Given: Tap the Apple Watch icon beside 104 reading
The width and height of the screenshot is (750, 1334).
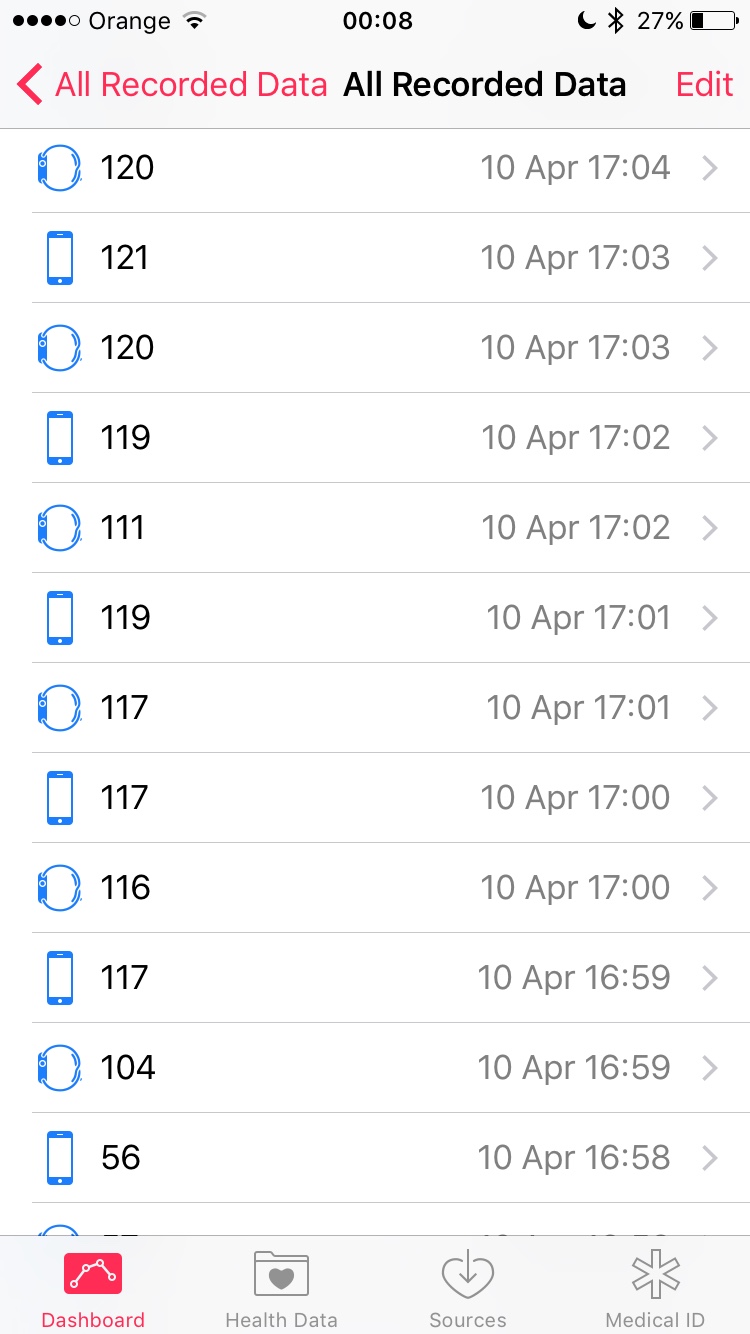Looking at the screenshot, I should (59, 1068).
